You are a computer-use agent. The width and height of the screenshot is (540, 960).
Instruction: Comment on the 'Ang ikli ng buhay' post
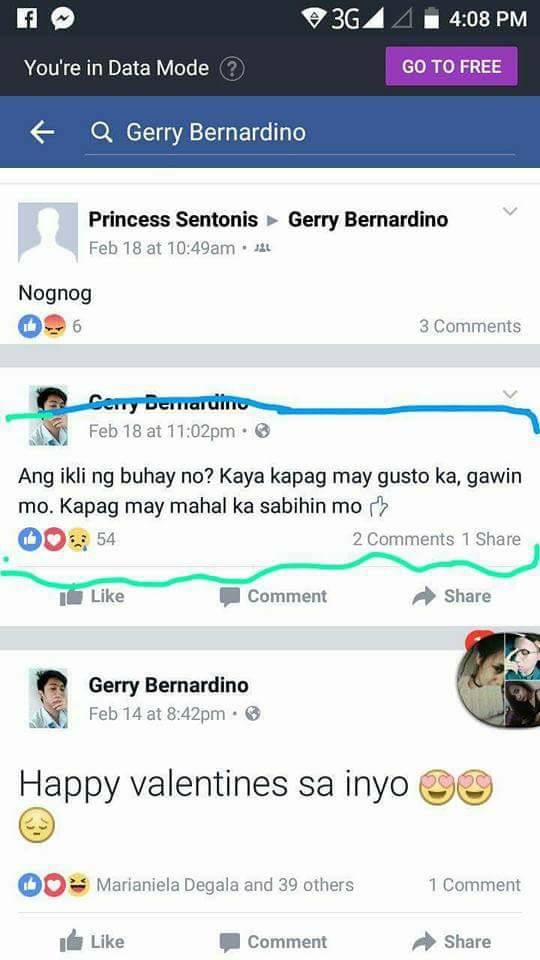(x=273, y=596)
